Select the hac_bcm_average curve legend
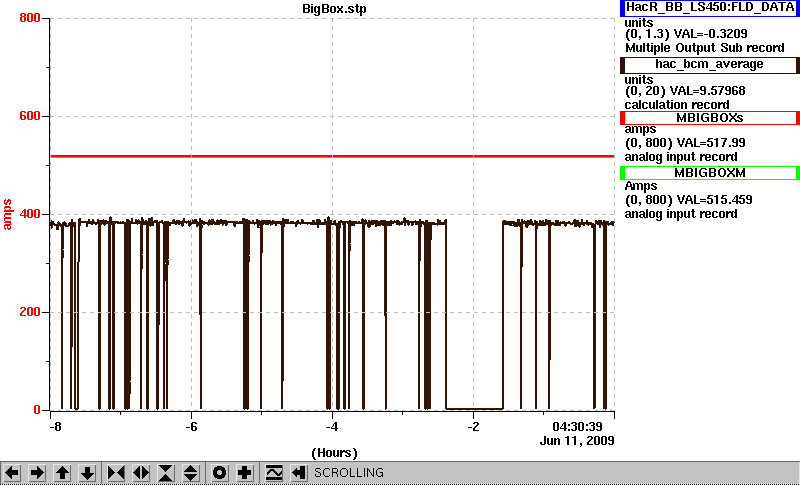Image resolution: width=800 pixels, height=485 pixels. (x=710, y=65)
